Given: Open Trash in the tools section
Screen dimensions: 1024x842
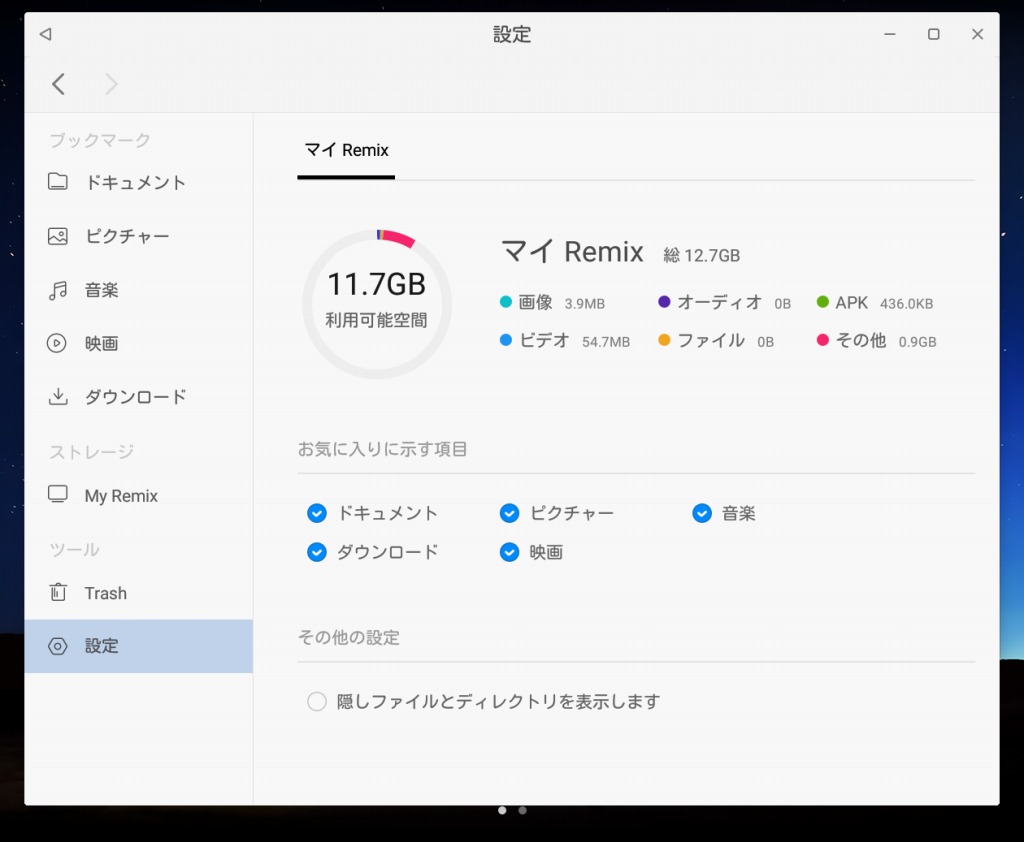Looking at the screenshot, I should tap(138, 592).
